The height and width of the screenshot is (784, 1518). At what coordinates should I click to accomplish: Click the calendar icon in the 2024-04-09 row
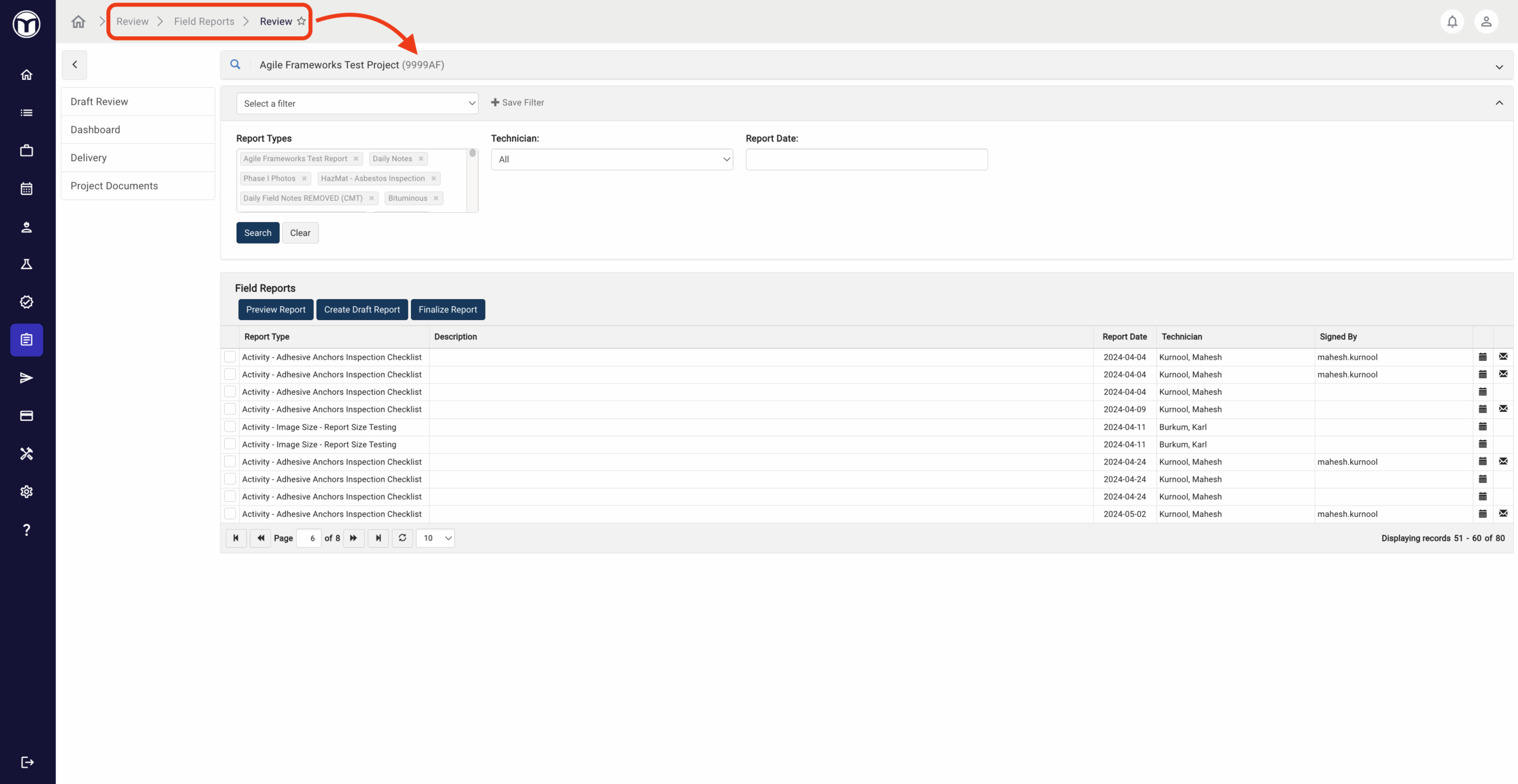pos(1482,409)
